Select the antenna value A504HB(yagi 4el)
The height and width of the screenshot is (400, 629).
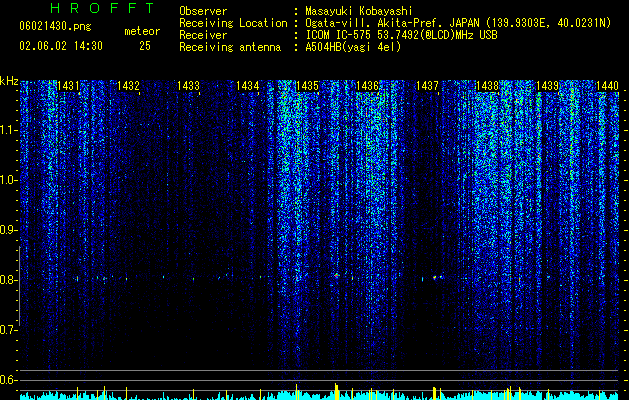tap(353, 47)
